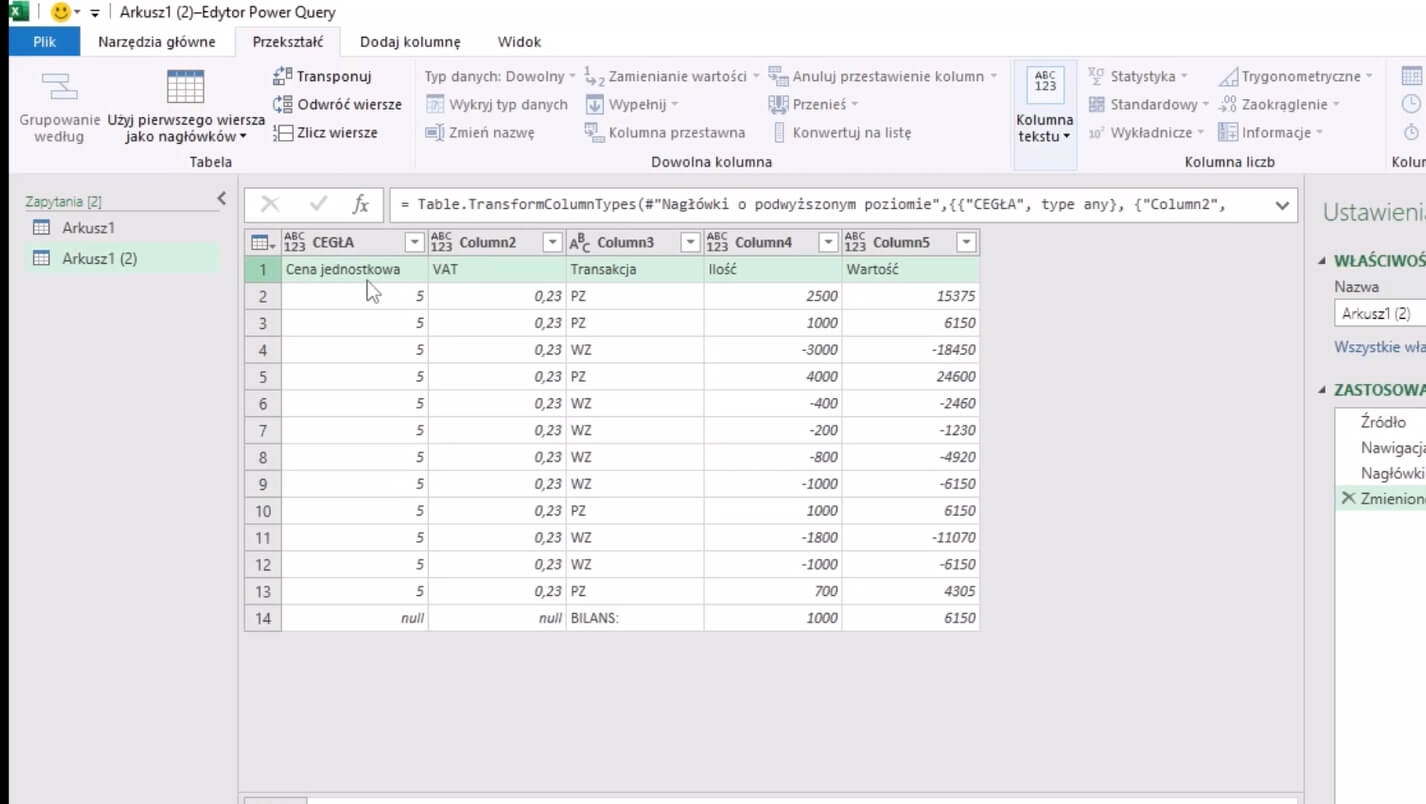Viewport: 1426px width, 804px height.
Task: Click the Grupowanie według icon
Action: coord(59,88)
